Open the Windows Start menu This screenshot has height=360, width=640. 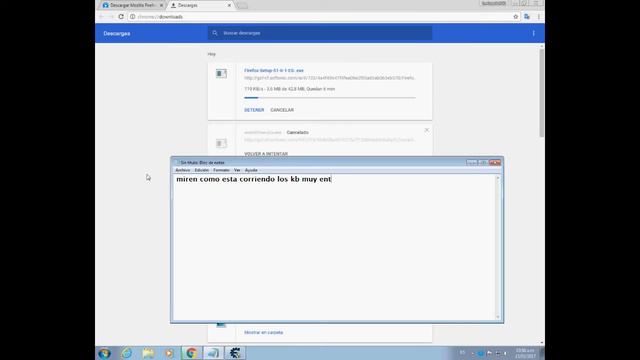click(104, 353)
